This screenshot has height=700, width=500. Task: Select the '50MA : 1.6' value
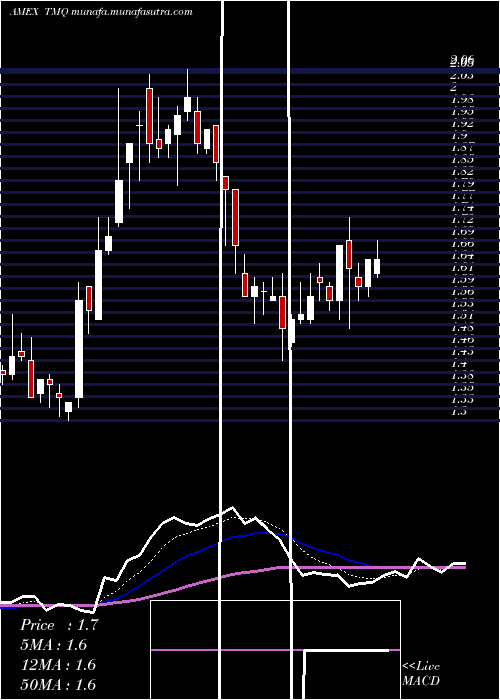tap(58, 684)
